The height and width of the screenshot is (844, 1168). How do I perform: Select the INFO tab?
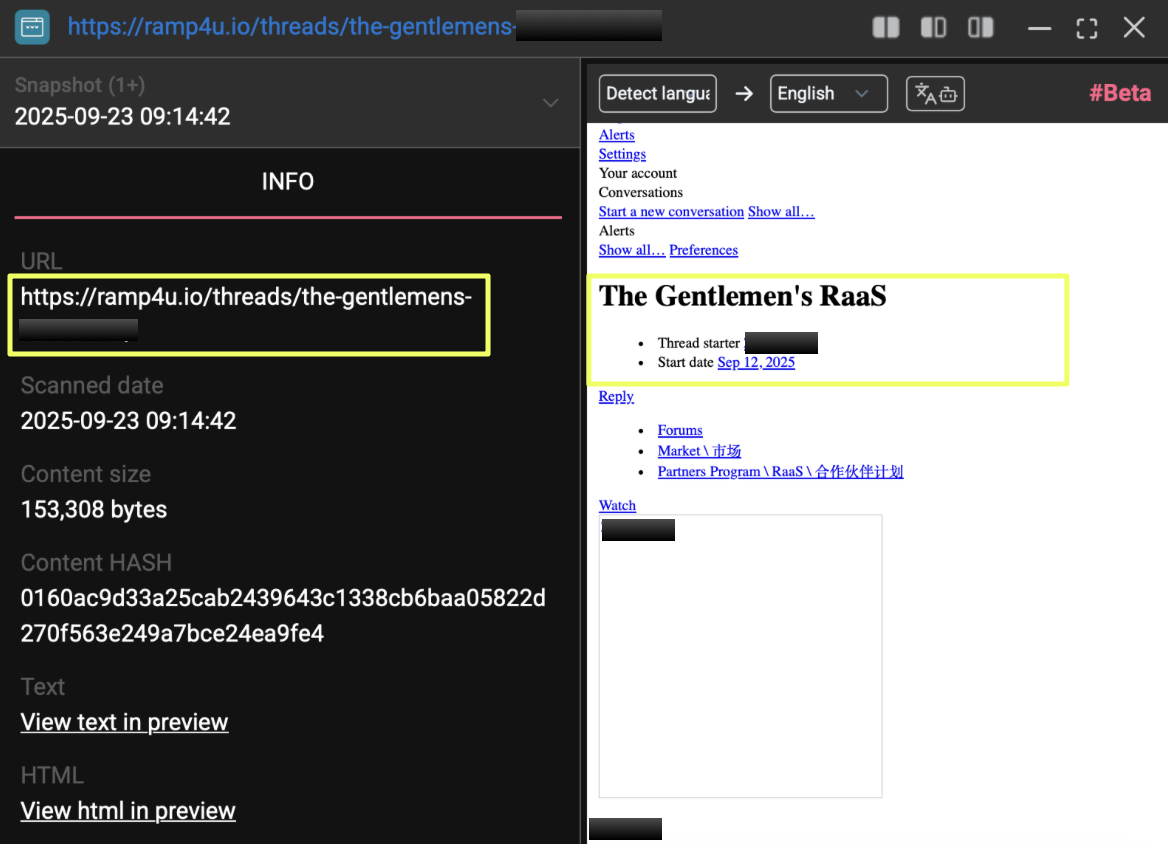[288, 181]
